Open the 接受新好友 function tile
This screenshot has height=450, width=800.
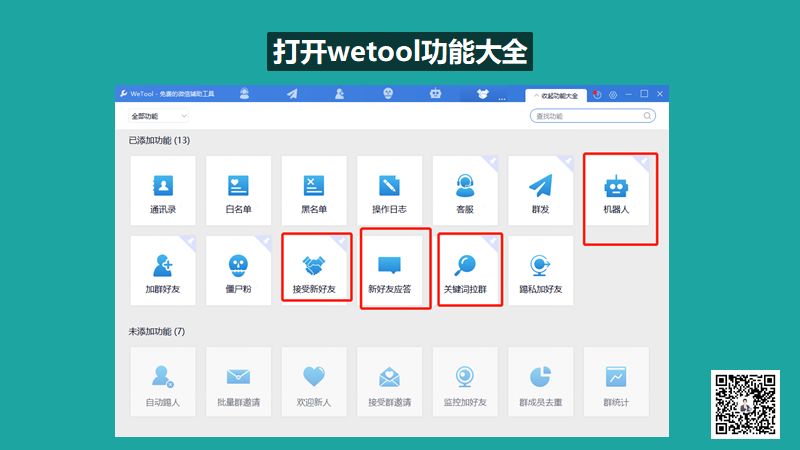point(315,270)
